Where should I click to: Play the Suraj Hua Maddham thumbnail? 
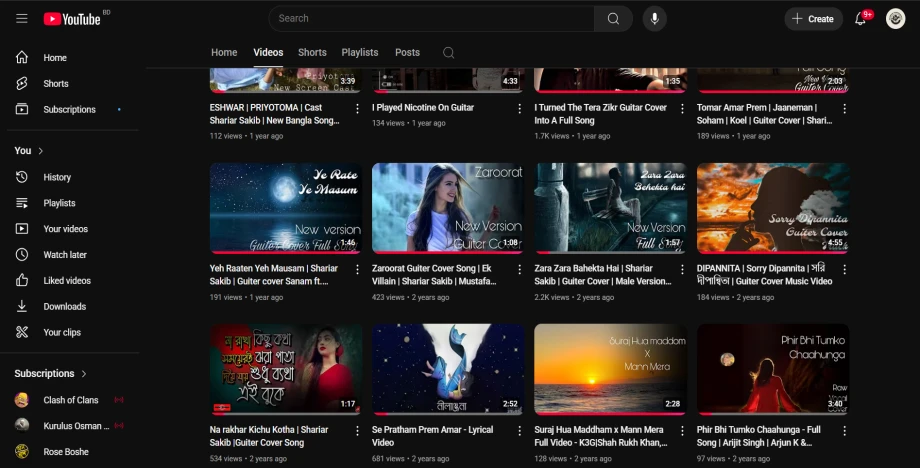[x=610, y=369]
